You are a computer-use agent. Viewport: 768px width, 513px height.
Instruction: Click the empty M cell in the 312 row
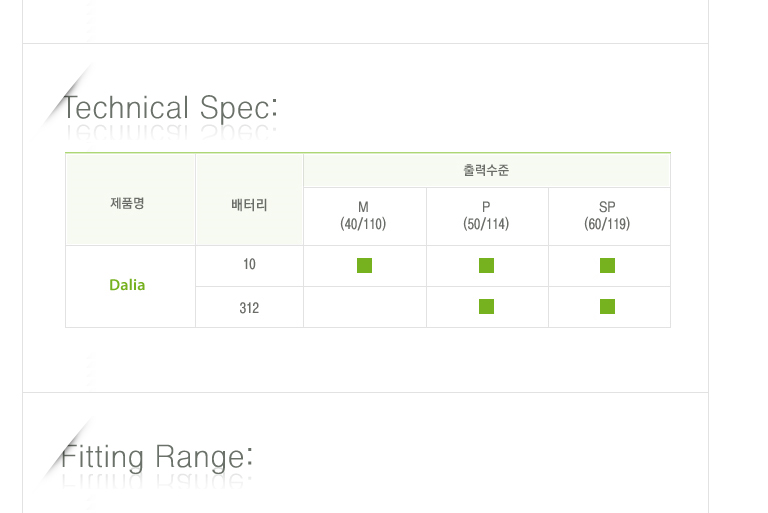coord(364,307)
